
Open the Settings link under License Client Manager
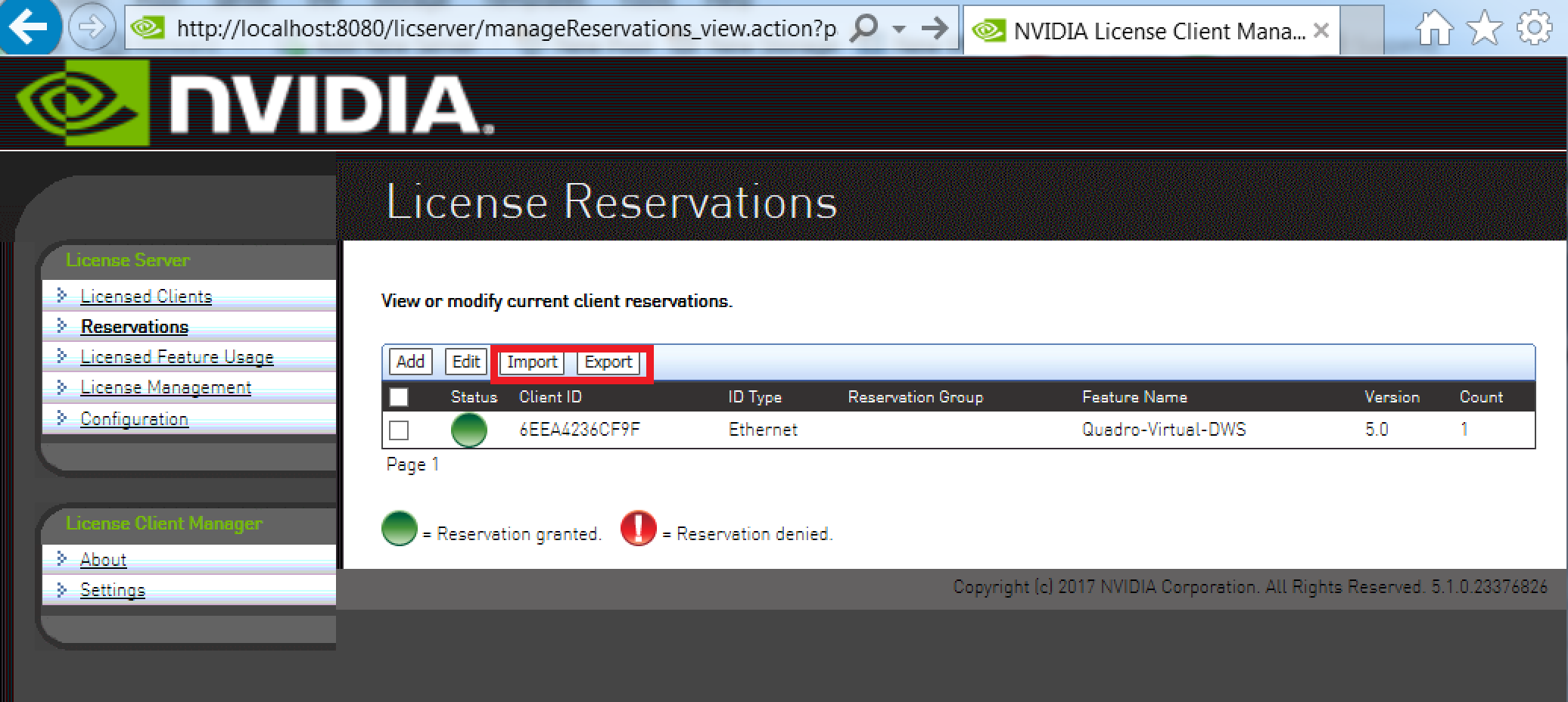tap(112, 590)
